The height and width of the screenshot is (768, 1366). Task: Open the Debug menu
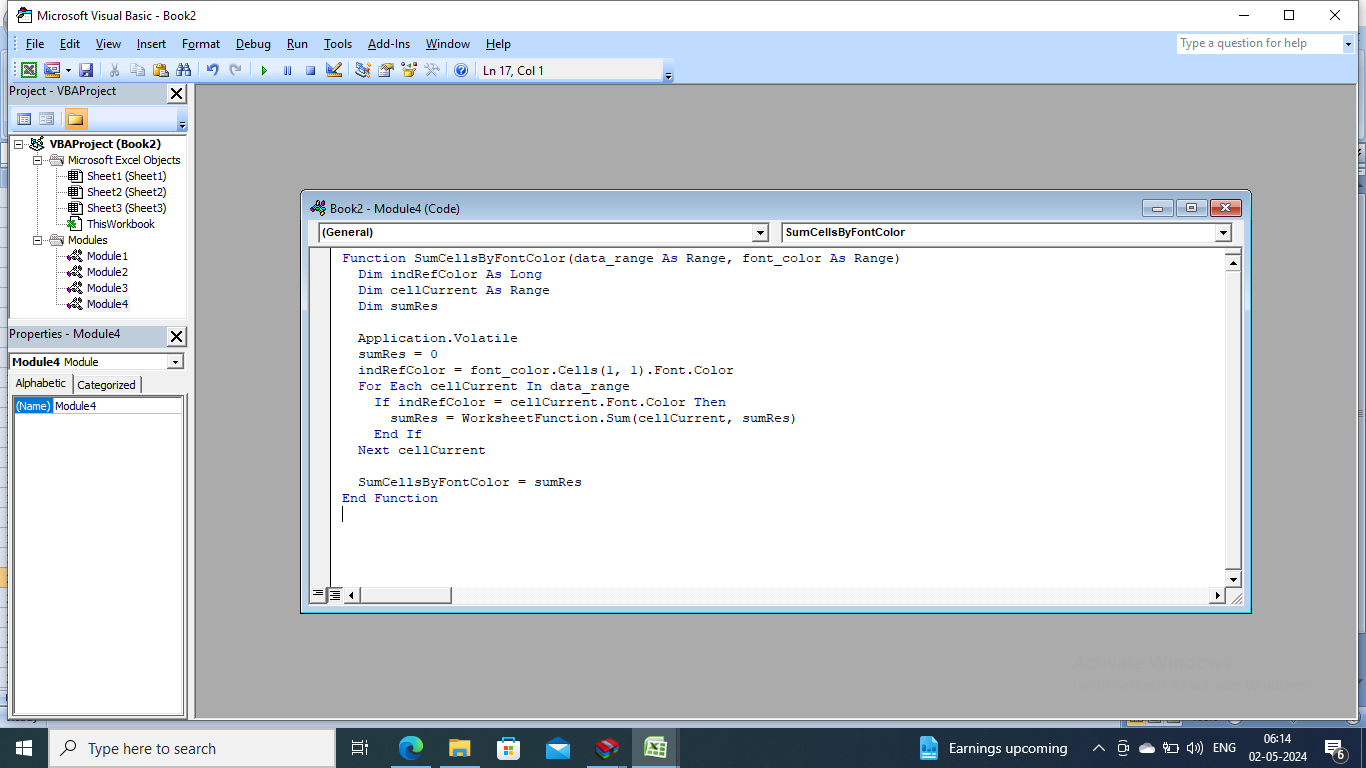(253, 44)
